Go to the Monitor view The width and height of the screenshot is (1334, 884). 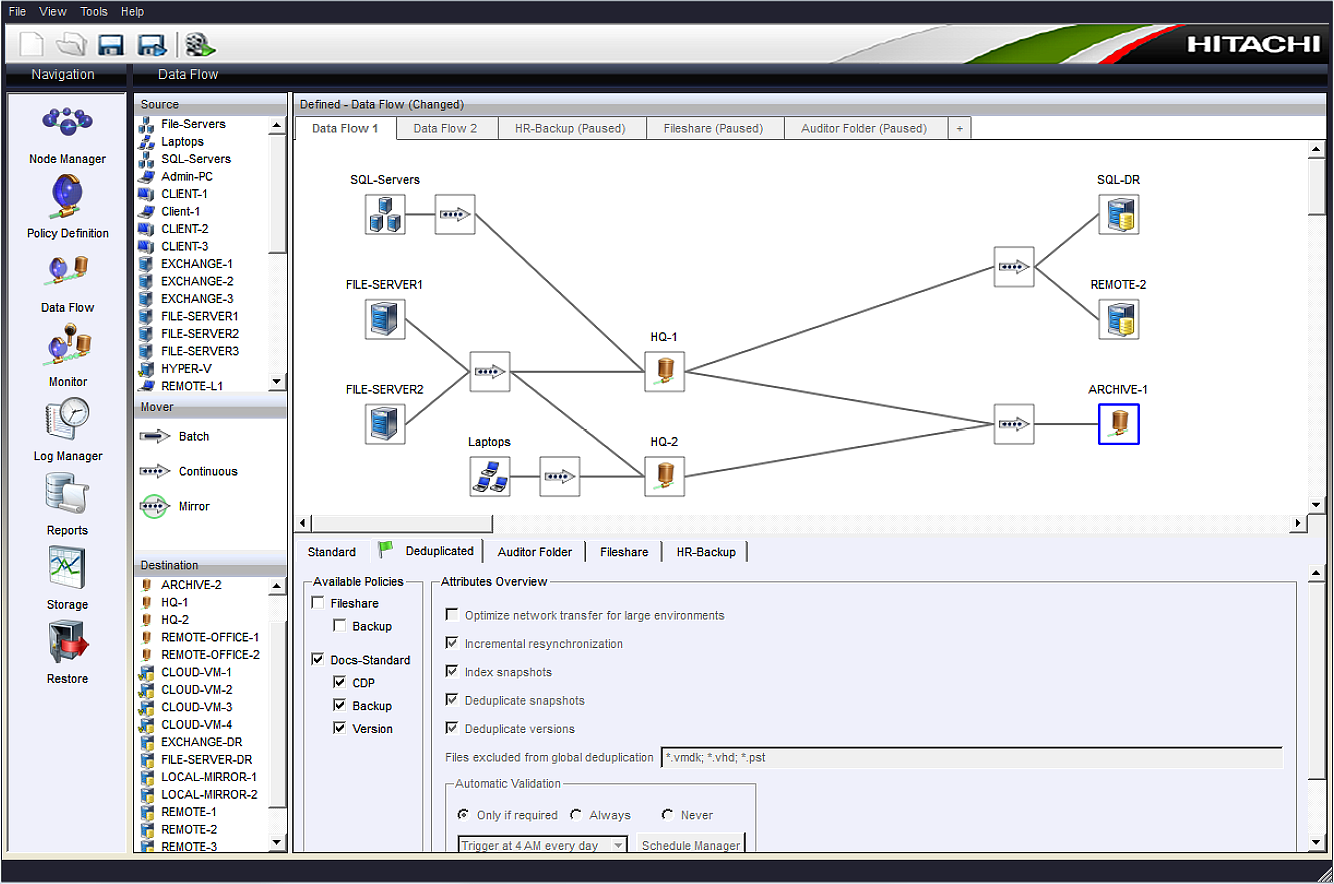pyautogui.click(x=67, y=355)
